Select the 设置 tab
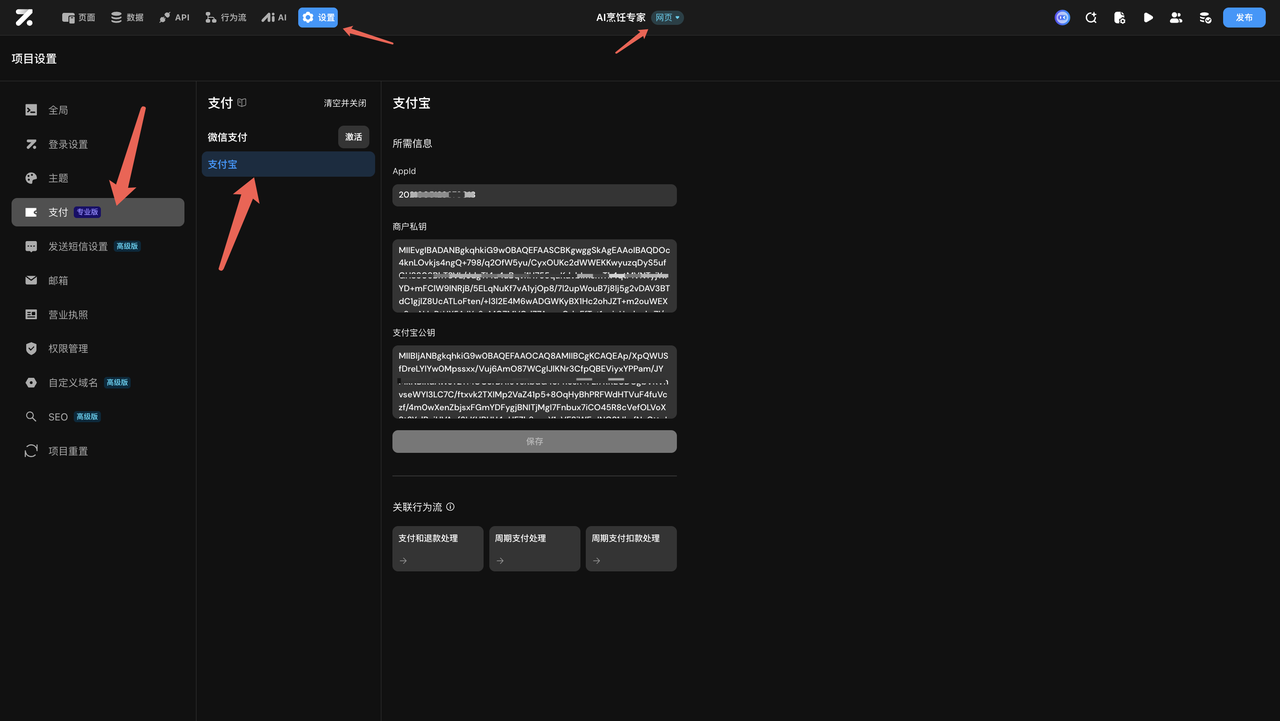Image resolution: width=1280 pixels, height=721 pixels. (x=318, y=17)
